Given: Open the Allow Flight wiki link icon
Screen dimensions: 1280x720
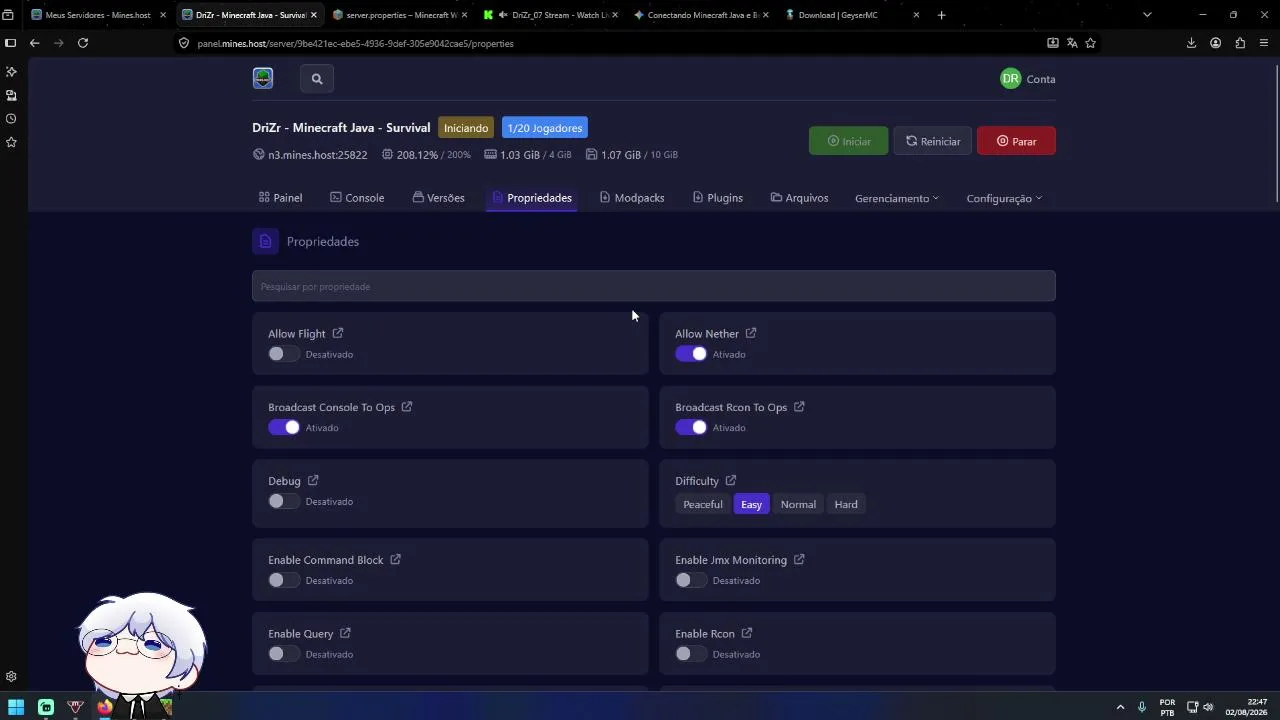Looking at the screenshot, I should click(338, 333).
